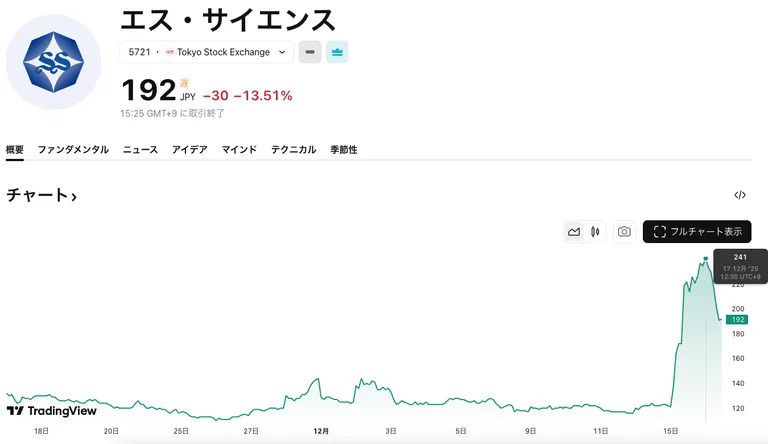Select the ニュース tab
This screenshot has width=768, height=444.
(140, 149)
